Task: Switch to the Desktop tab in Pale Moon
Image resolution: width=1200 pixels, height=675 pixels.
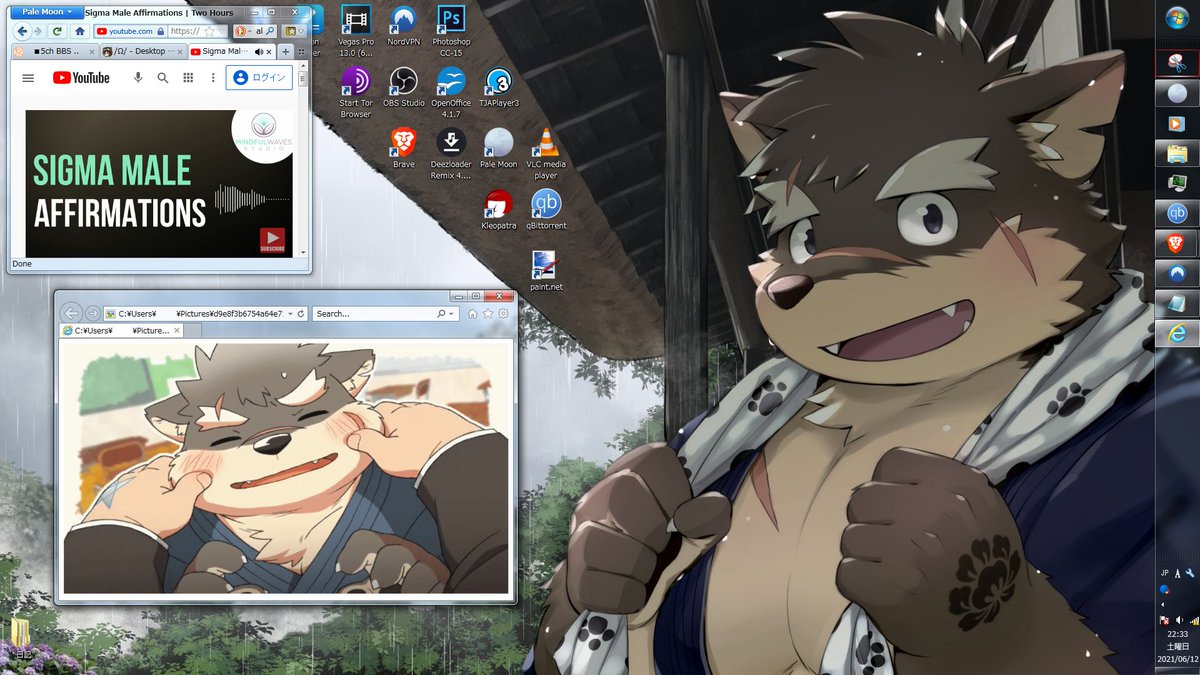Action: point(139,51)
